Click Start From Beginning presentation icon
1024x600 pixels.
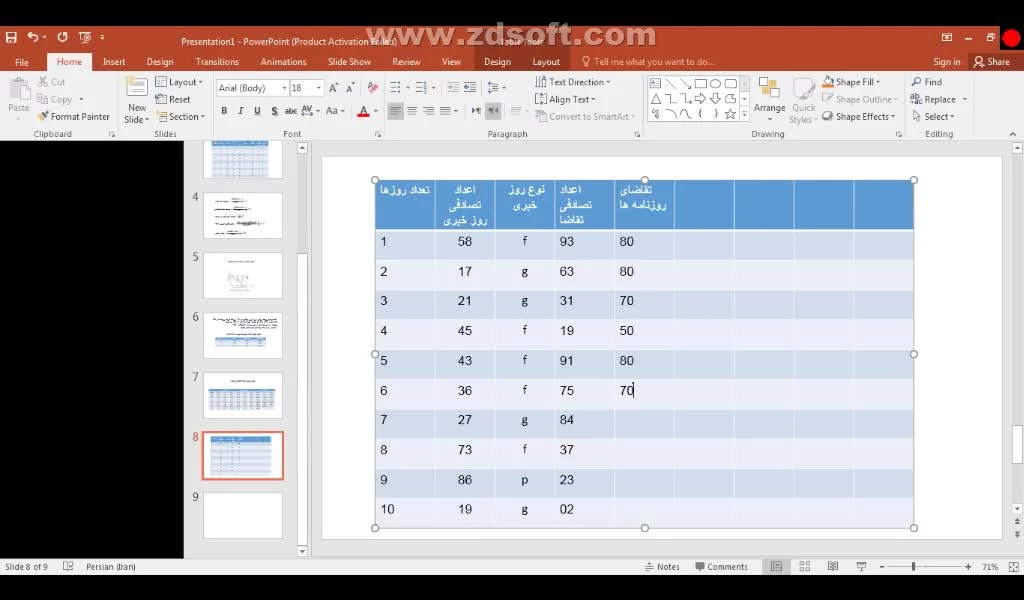coord(84,37)
